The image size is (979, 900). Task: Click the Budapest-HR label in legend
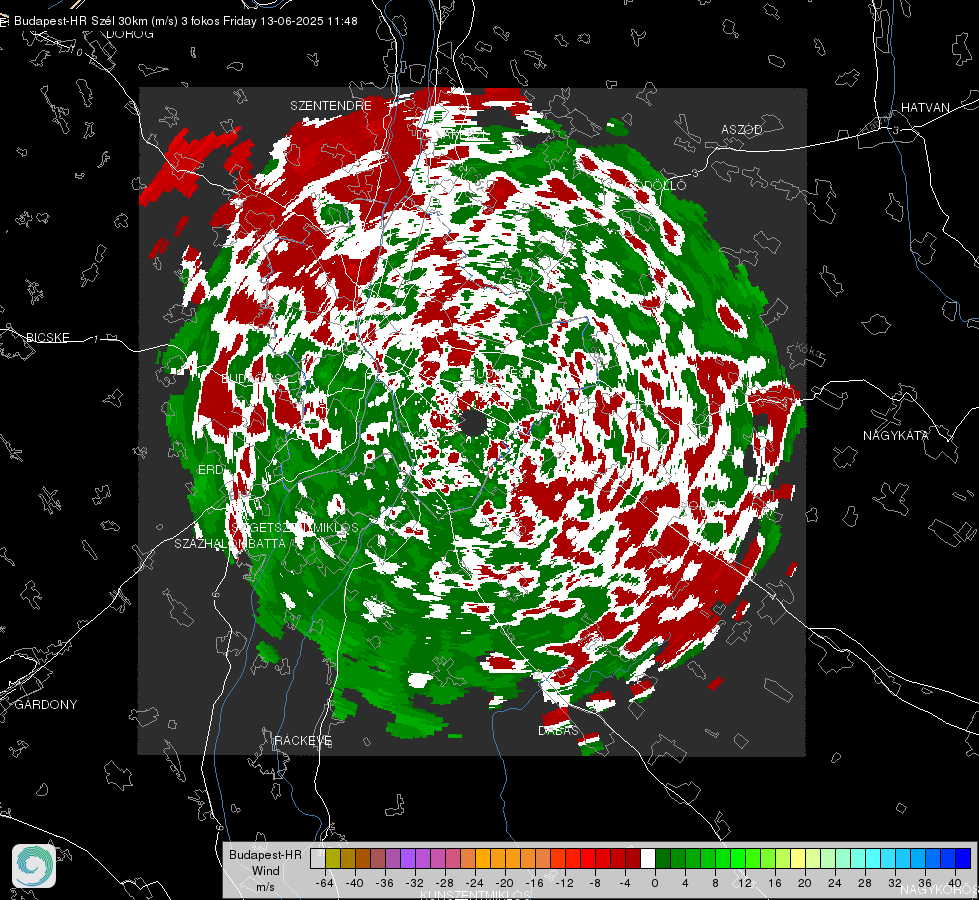pos(265,854)
